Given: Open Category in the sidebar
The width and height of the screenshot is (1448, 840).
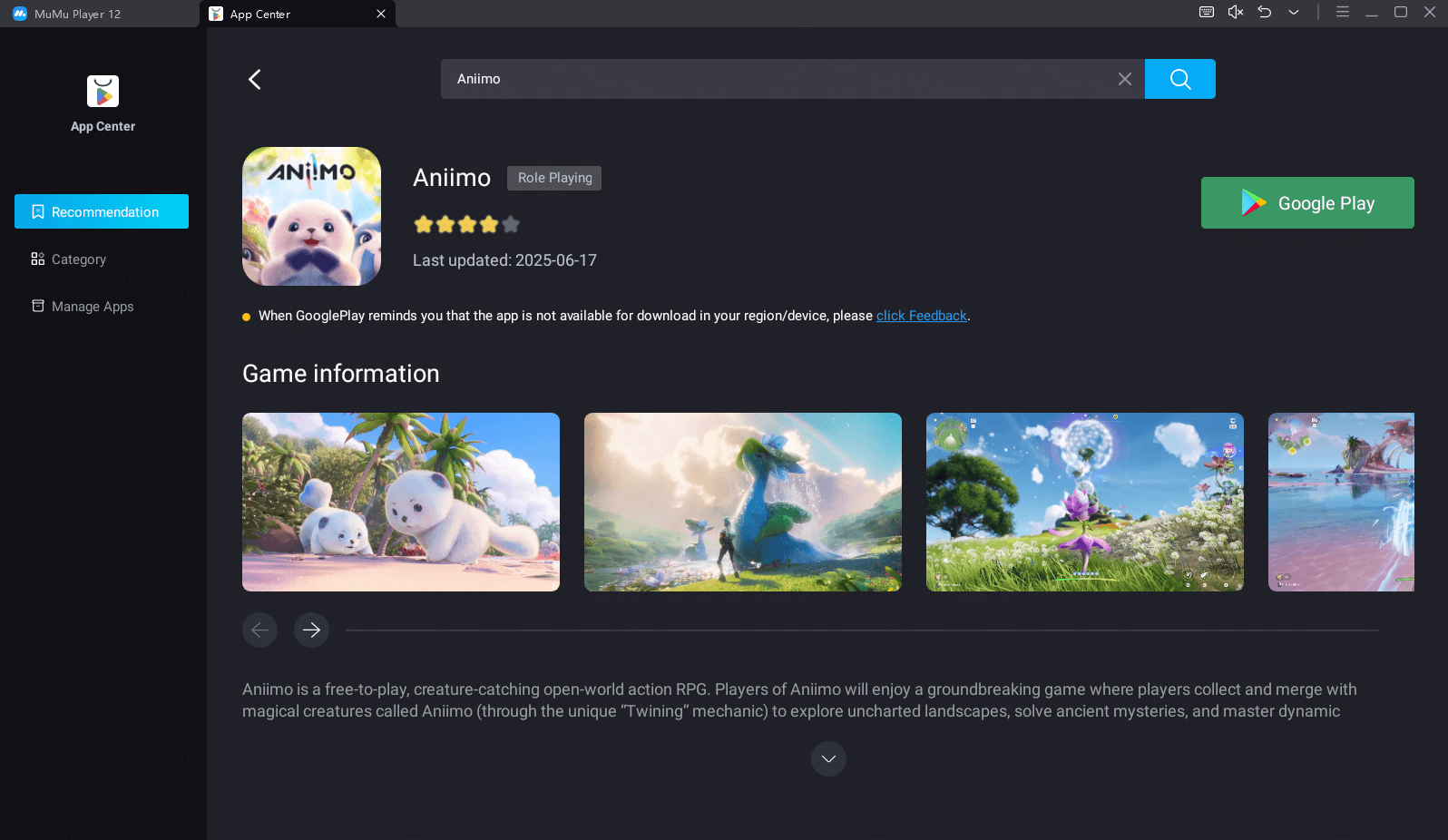Looking at the screenshot, I should pyautogui.click(x=69, y=259).
